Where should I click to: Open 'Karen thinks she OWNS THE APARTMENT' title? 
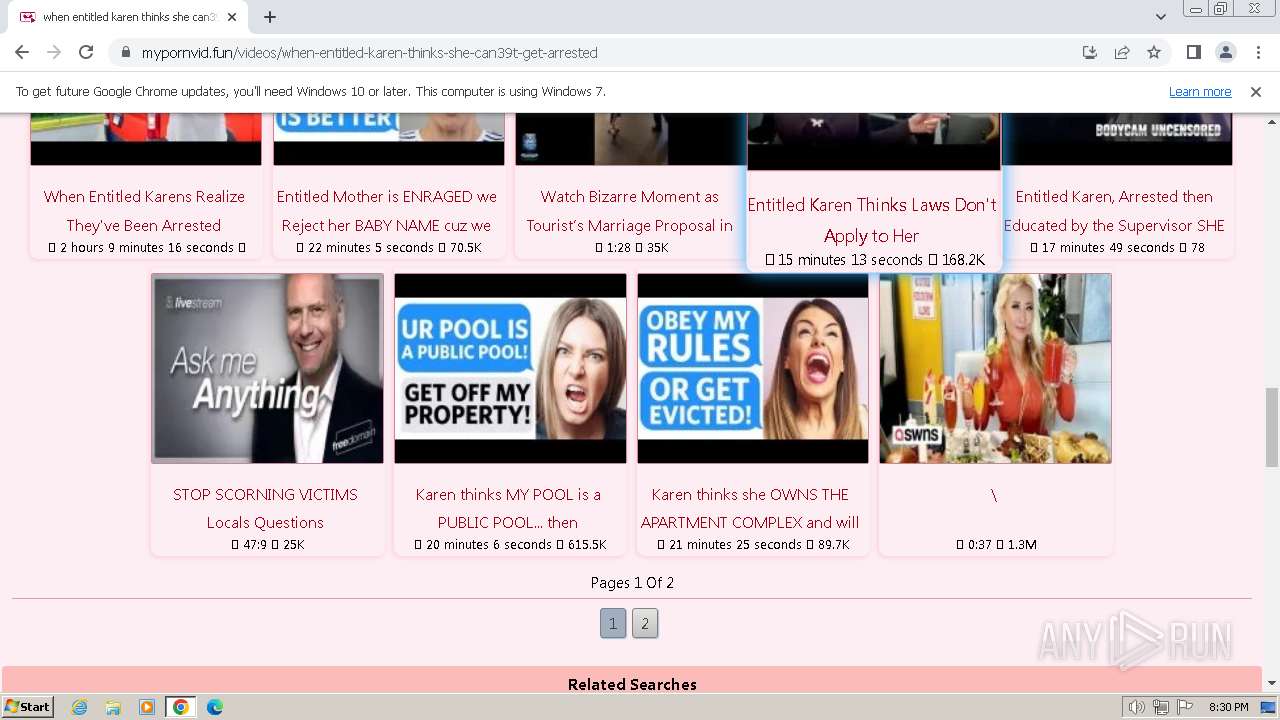click(x=750, y=508)
